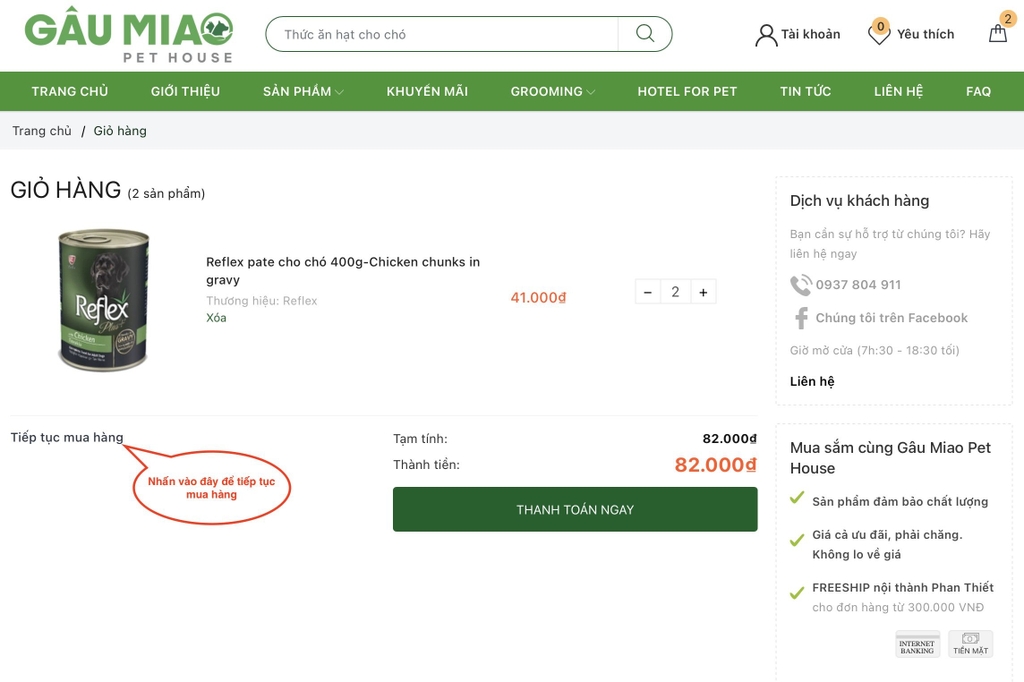This screenshot has height=682, width=1024.
Task: Click Liên hệ in customer service box
Action: (812, 382)
